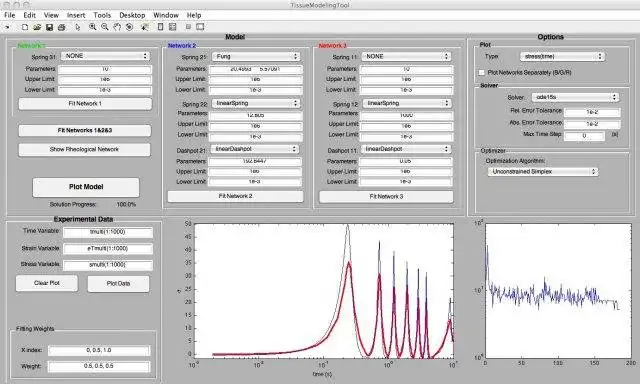
Task: Open the Spring 11 dropdown in Network 3
Action: point(407,56)
